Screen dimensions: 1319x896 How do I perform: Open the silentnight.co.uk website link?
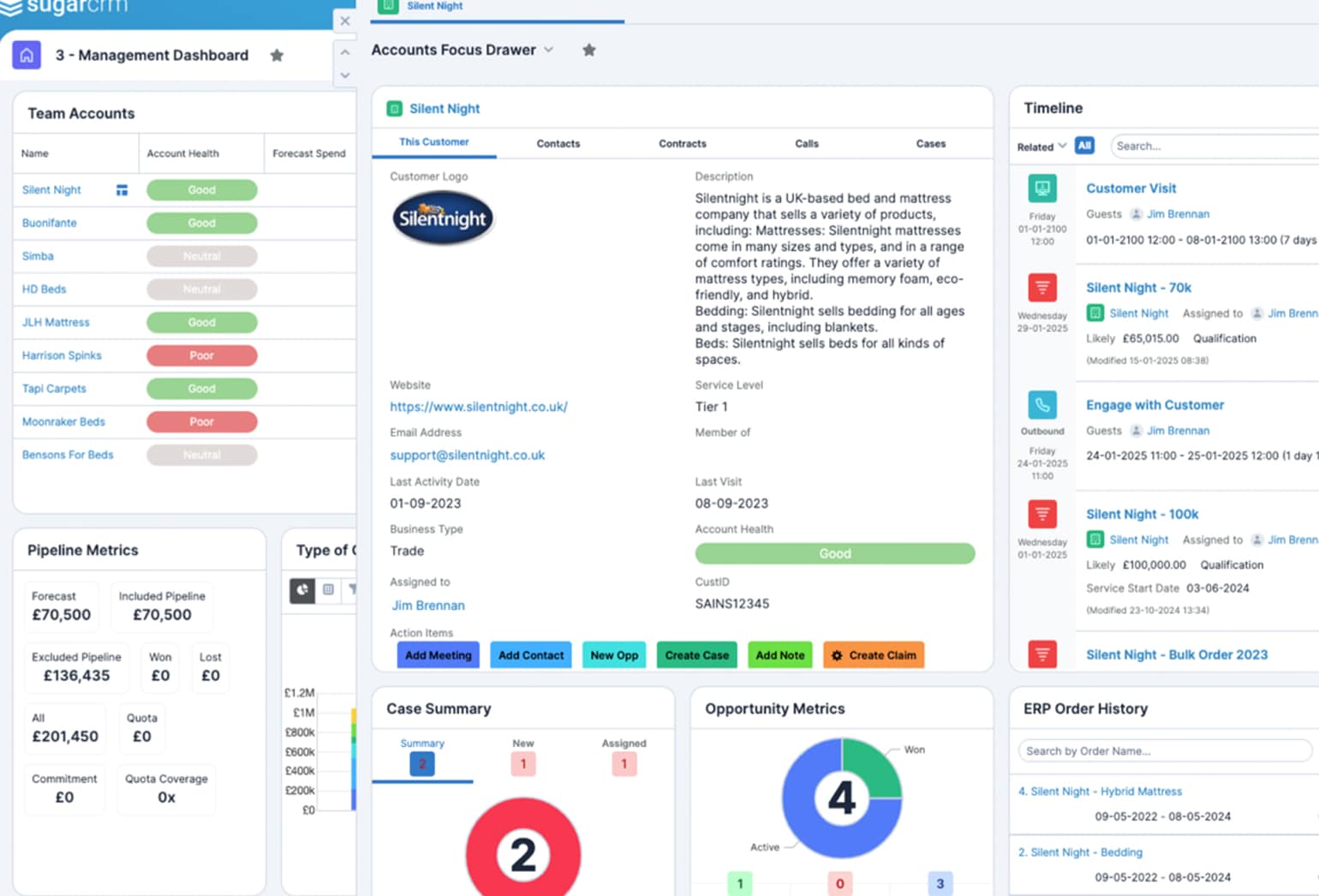[479, 407]
